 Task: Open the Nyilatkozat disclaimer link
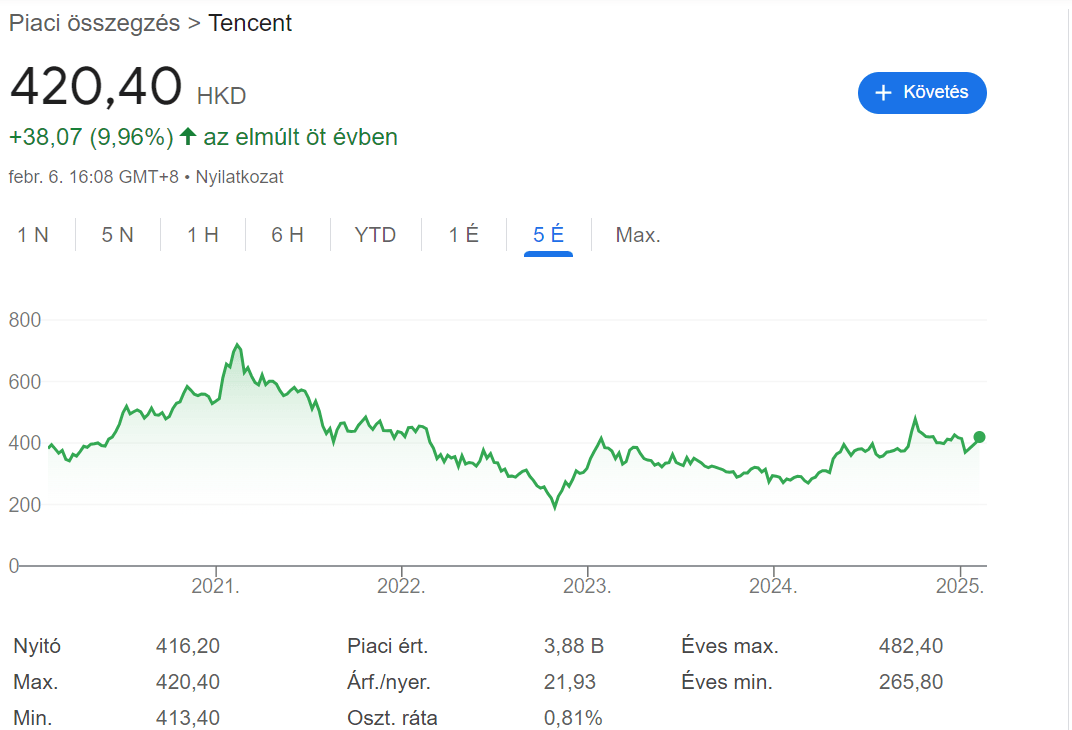coord(240,176)
